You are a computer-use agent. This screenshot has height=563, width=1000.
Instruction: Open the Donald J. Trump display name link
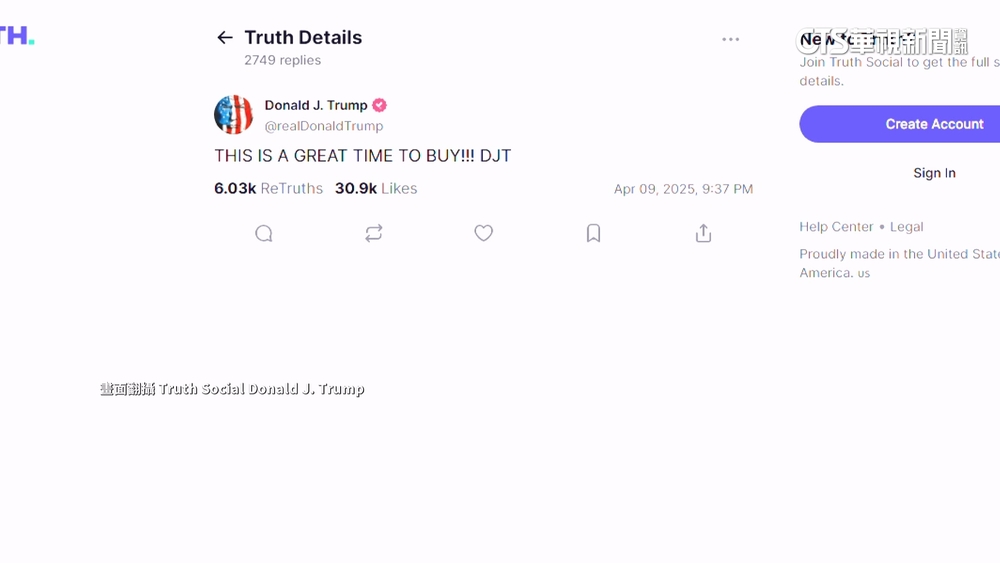pos(316,105)
